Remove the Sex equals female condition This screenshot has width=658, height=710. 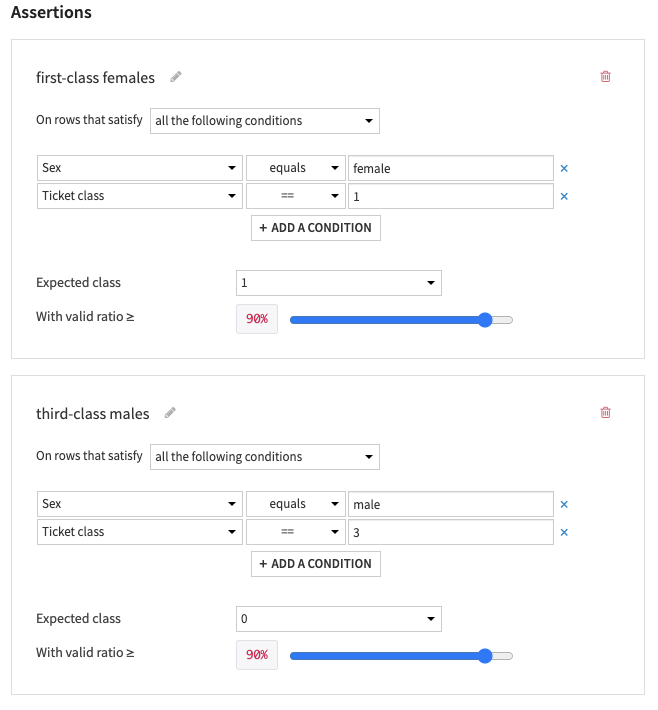point(564,169)
